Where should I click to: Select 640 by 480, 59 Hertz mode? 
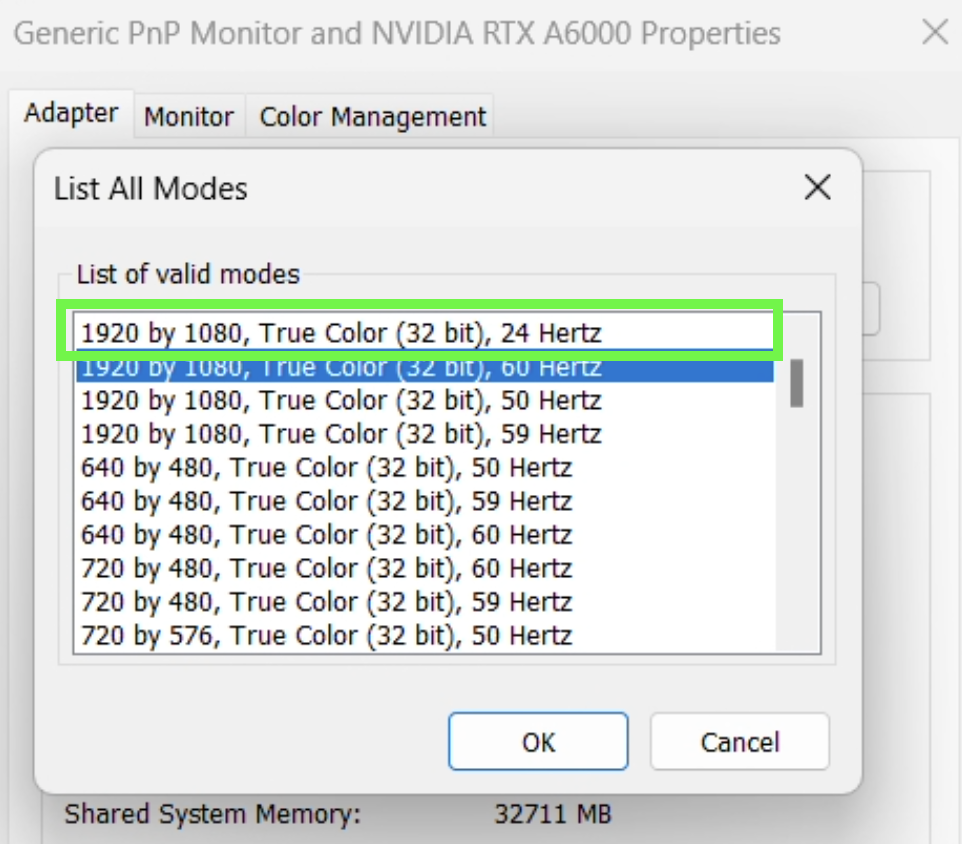(x=326, y=501)
